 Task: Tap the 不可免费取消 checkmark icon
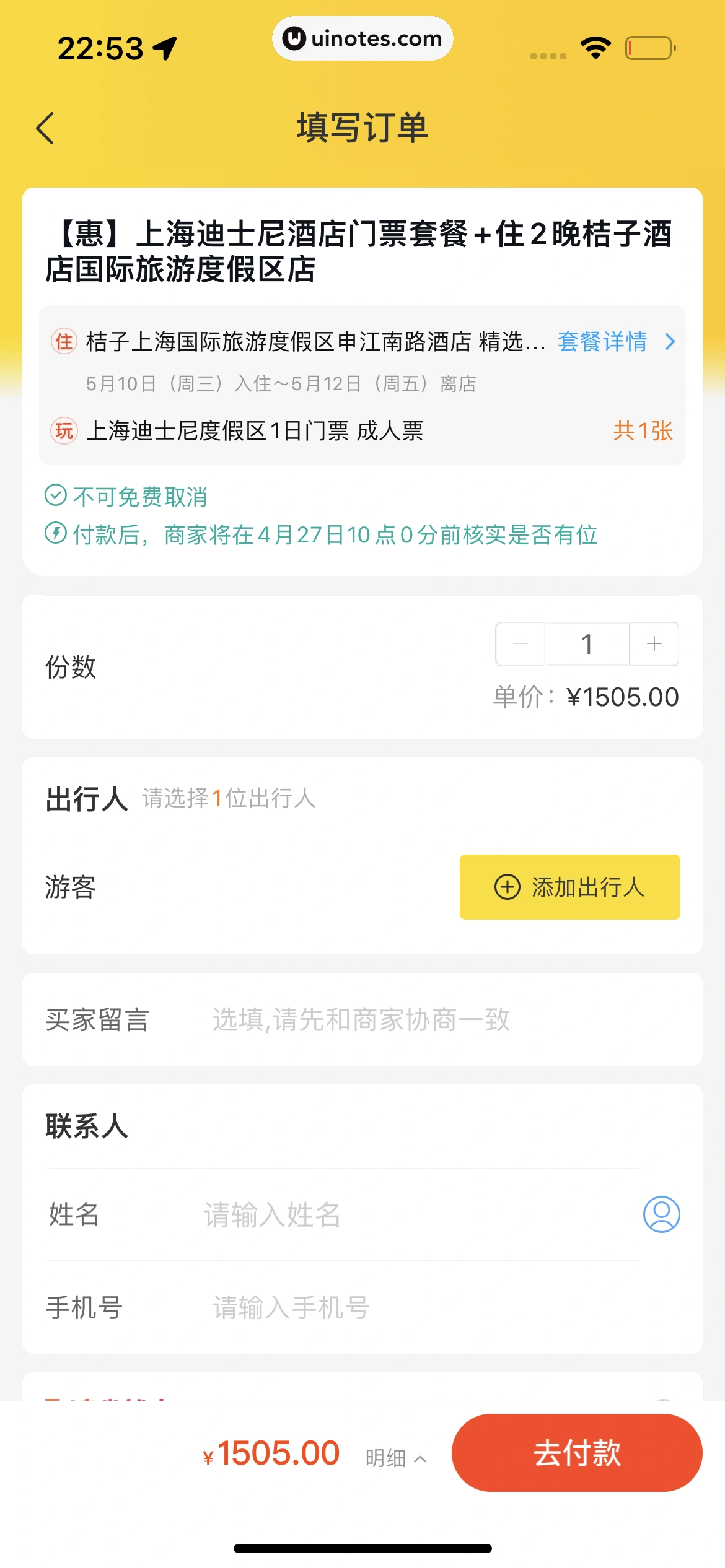click(56, 495)
